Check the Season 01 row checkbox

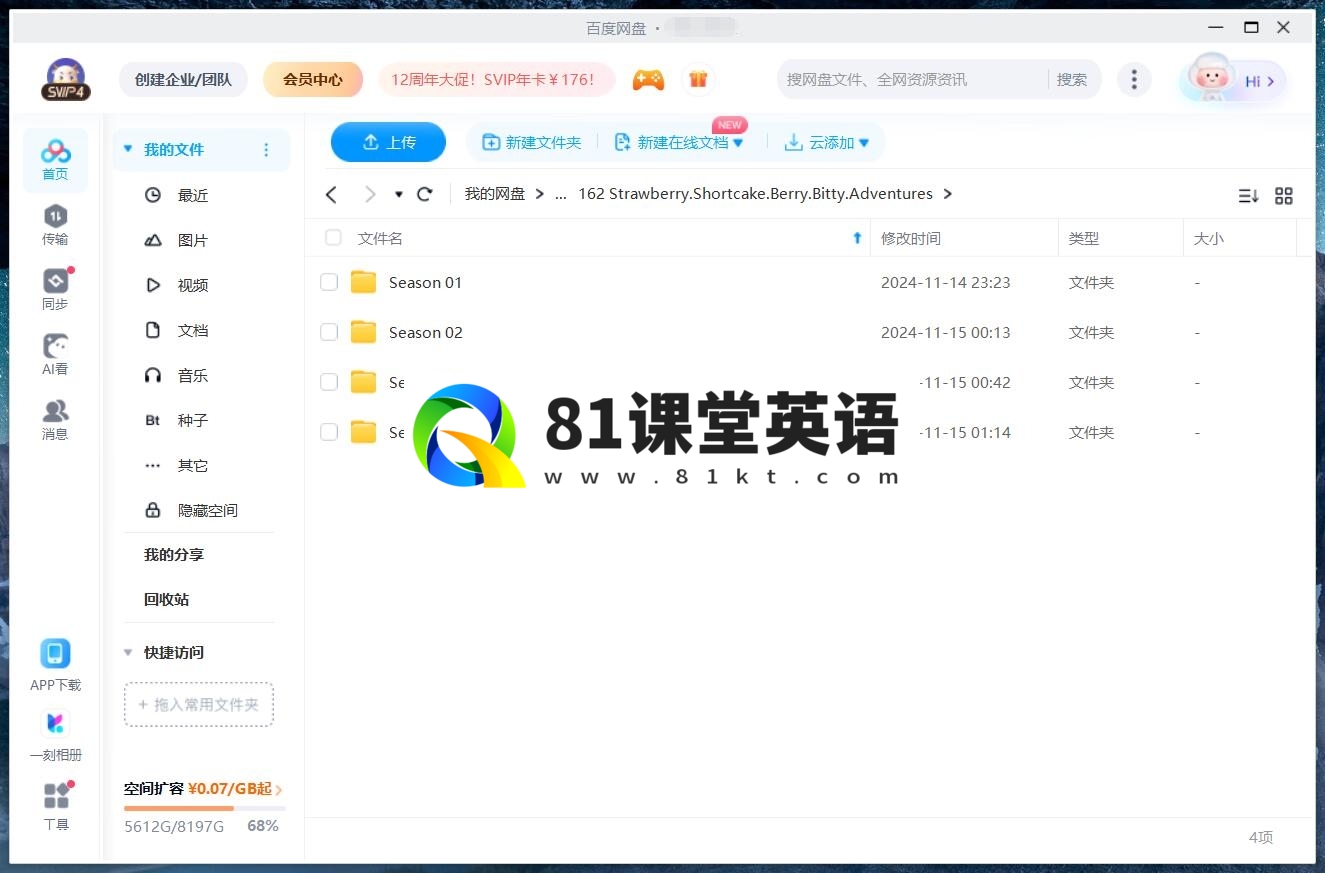tap(329, 282)
